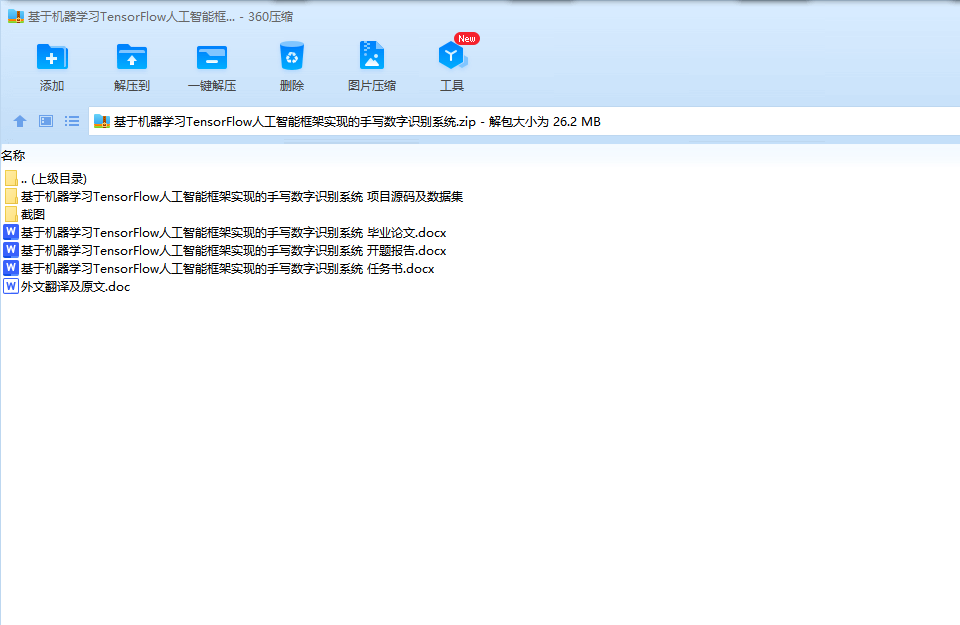The height and width of the screenshot is (625, 960).
Task: Go up one level with the arrow icon
Action: [20, 121]
